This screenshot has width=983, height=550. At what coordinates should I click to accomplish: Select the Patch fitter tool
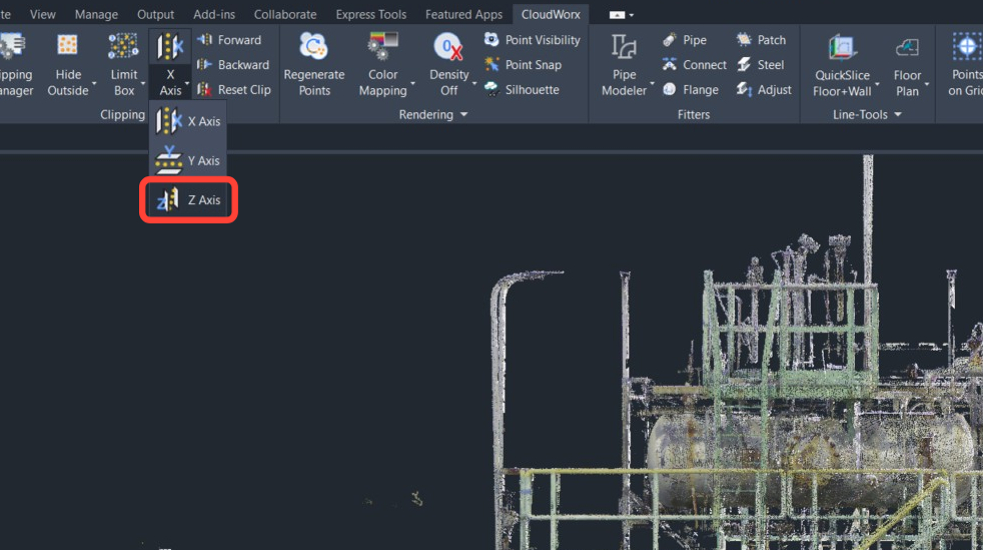[762, 40]
